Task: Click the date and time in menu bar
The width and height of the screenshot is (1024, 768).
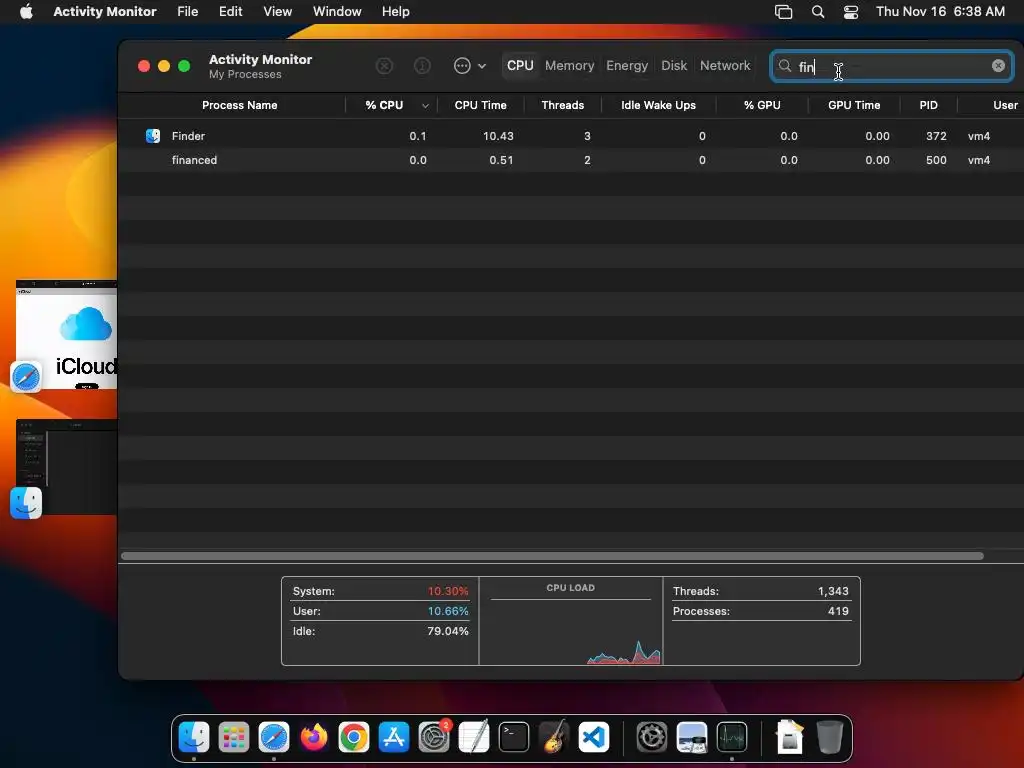Action: (x=940, y=11)
